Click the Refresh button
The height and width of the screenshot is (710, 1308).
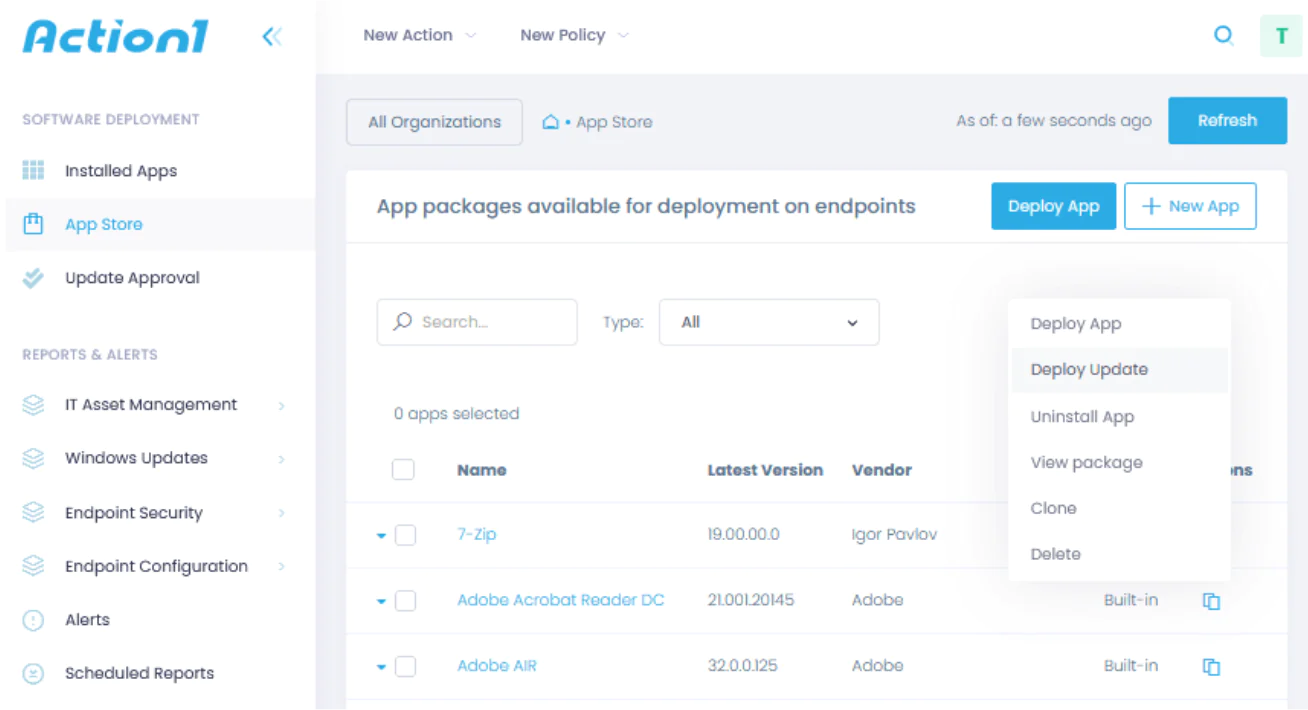(1227, 120)
